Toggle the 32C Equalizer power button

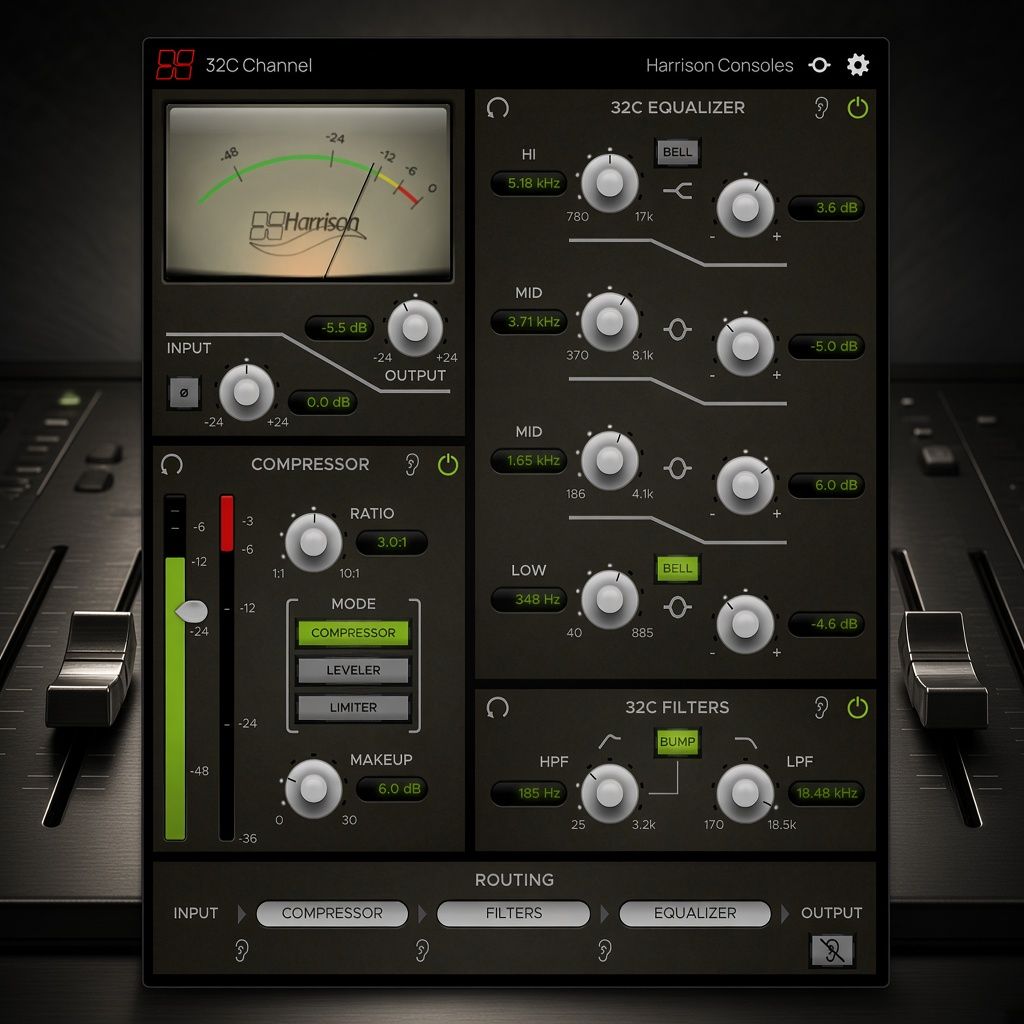coord(857,108)
